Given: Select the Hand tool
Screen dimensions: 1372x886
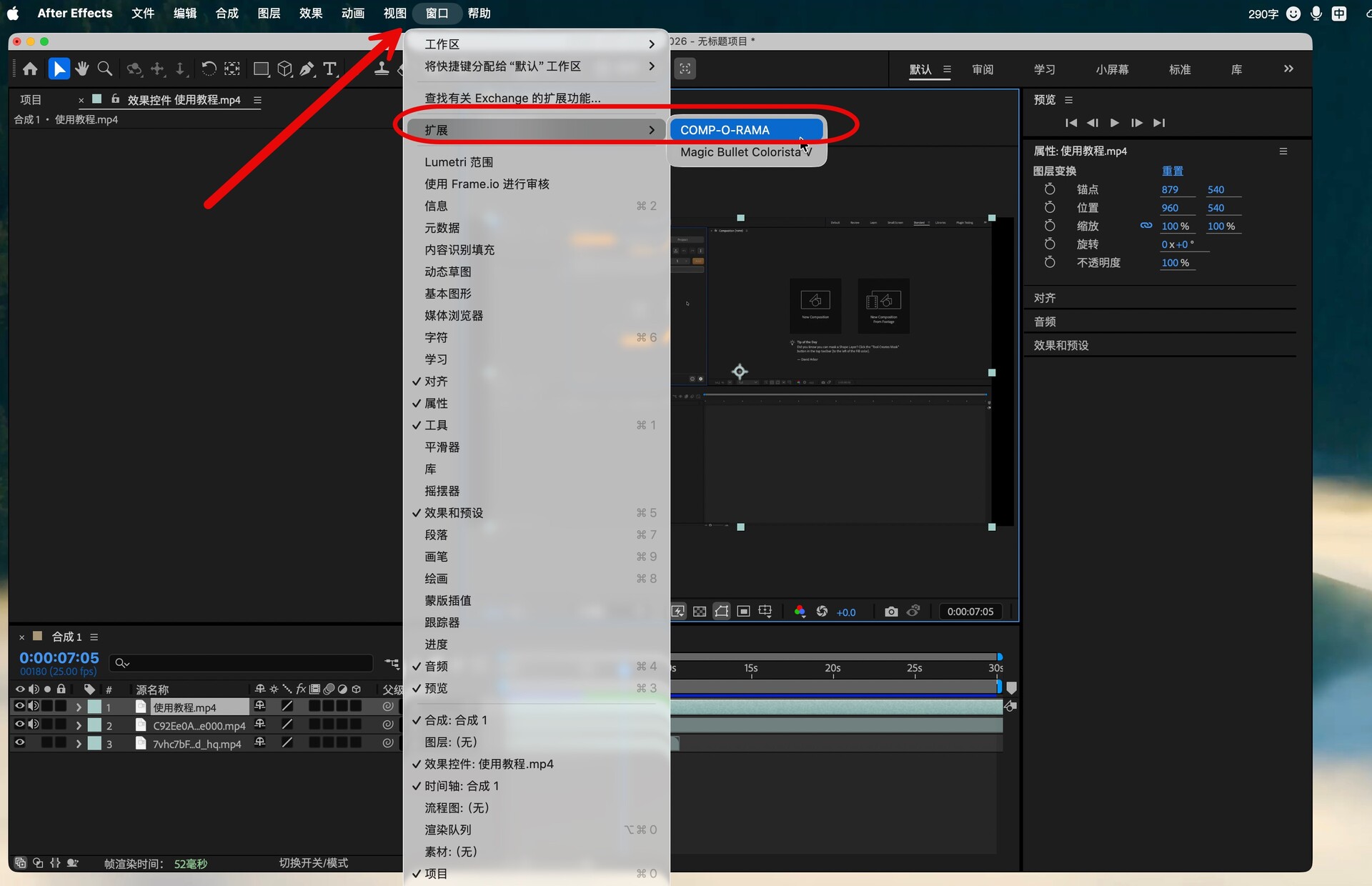Looking at the screenshot, I should coord(82,69).
